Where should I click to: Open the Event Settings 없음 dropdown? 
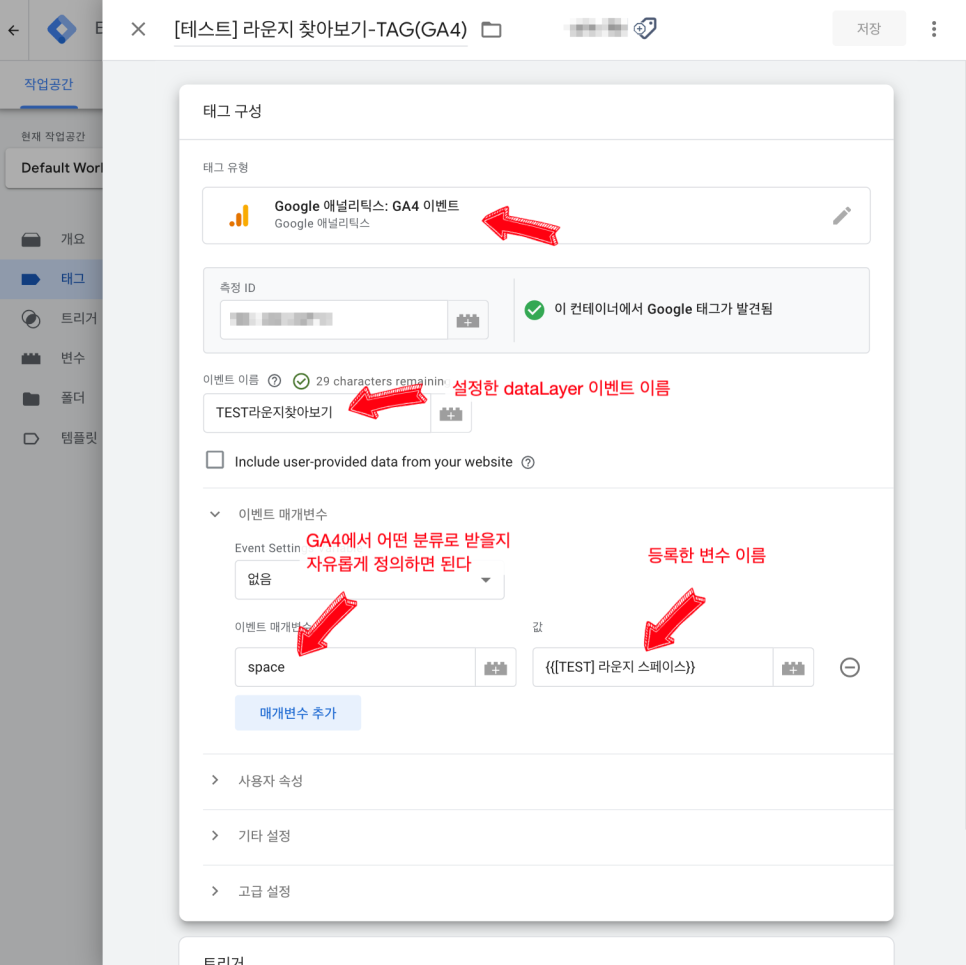pos(369,579)
